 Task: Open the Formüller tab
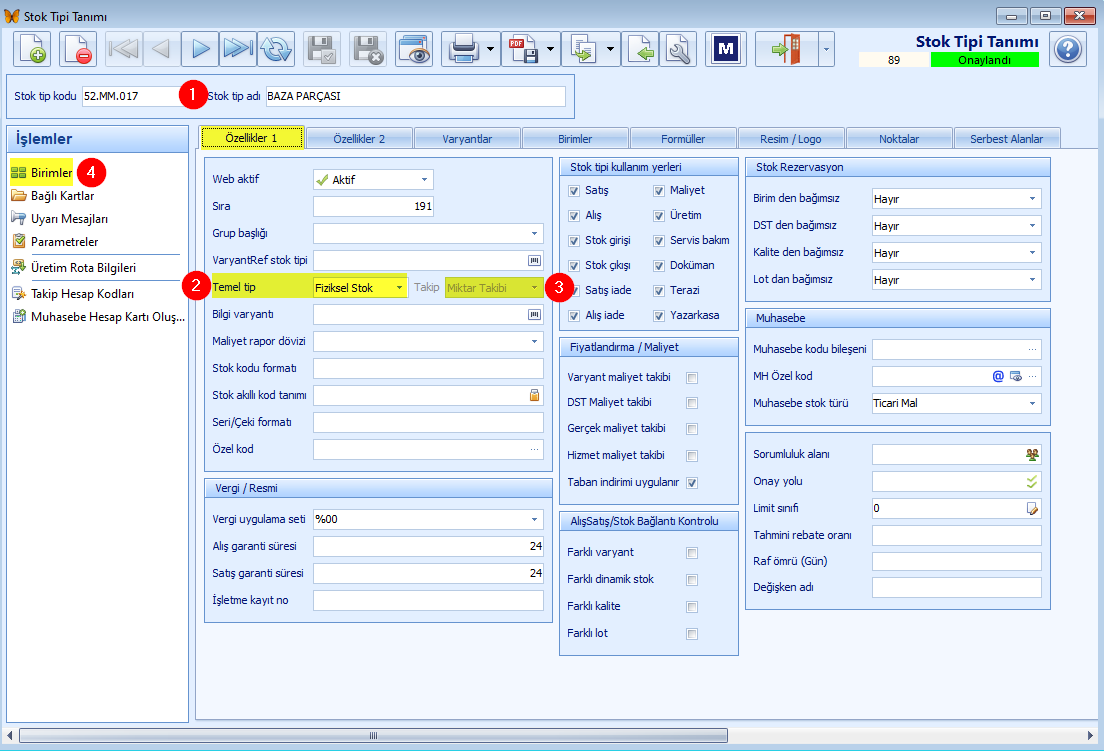683,139
